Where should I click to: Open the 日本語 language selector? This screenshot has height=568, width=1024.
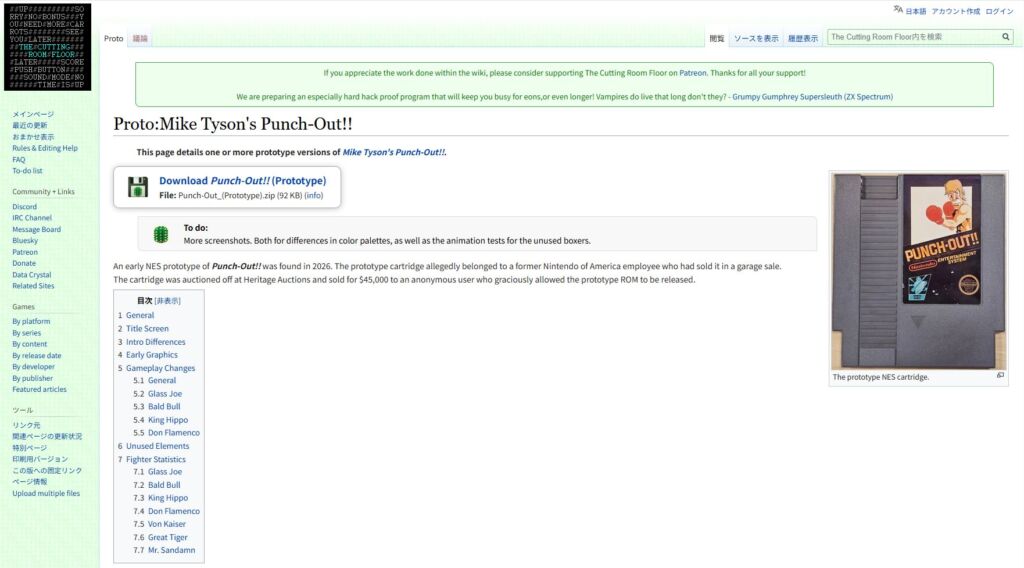point(915,11)
